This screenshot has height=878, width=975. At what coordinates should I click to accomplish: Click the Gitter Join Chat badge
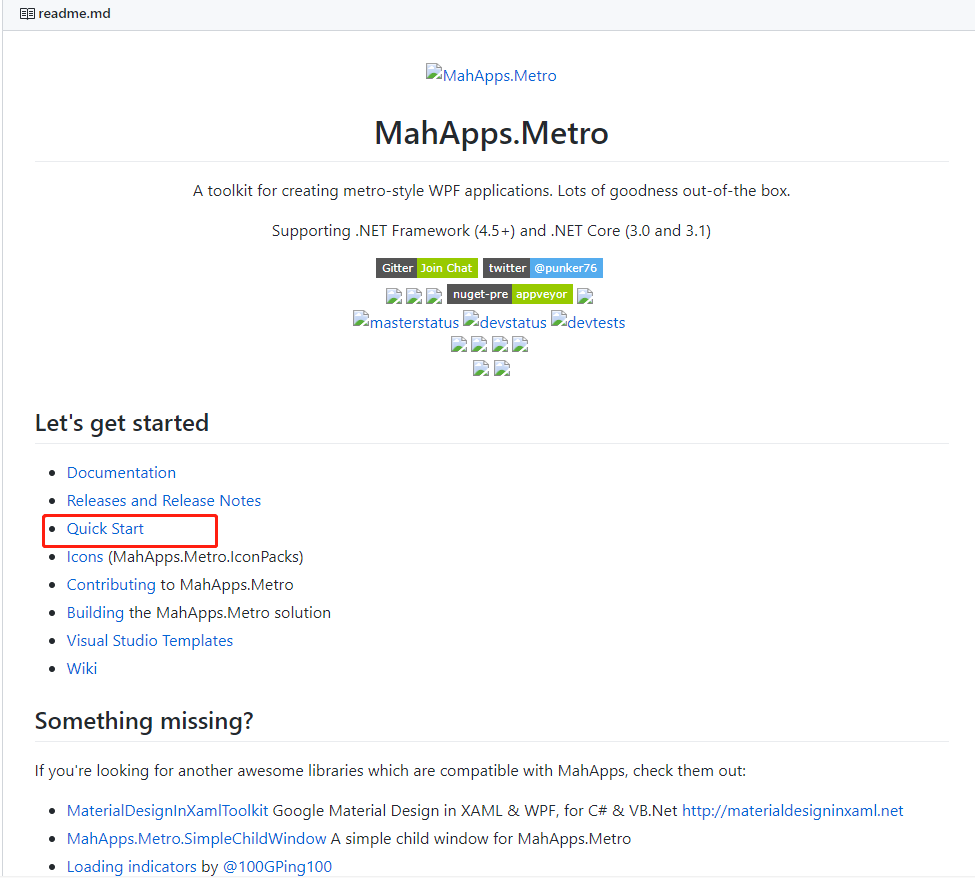pyautogui.click(x=427, y=268)
